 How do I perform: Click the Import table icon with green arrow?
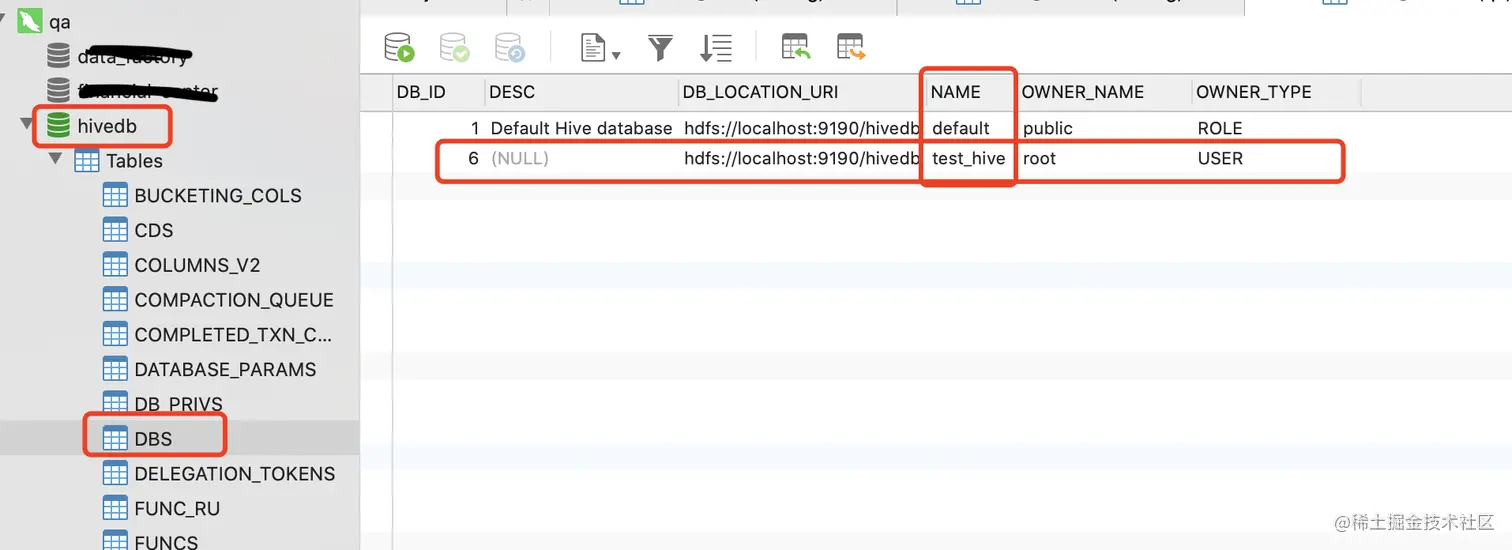(796, 47)
